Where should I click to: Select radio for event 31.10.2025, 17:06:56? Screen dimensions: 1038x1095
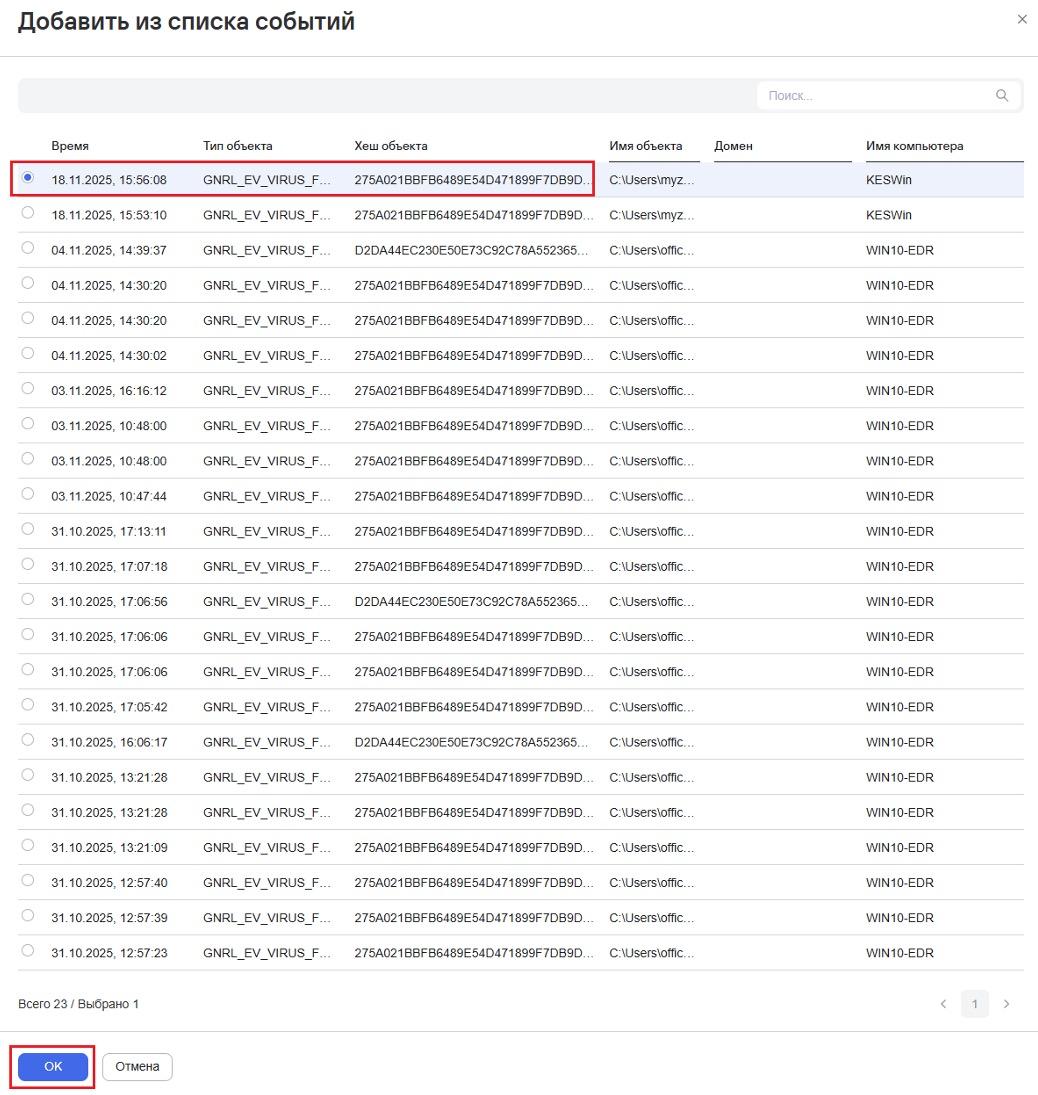click(x=27, y=598)
